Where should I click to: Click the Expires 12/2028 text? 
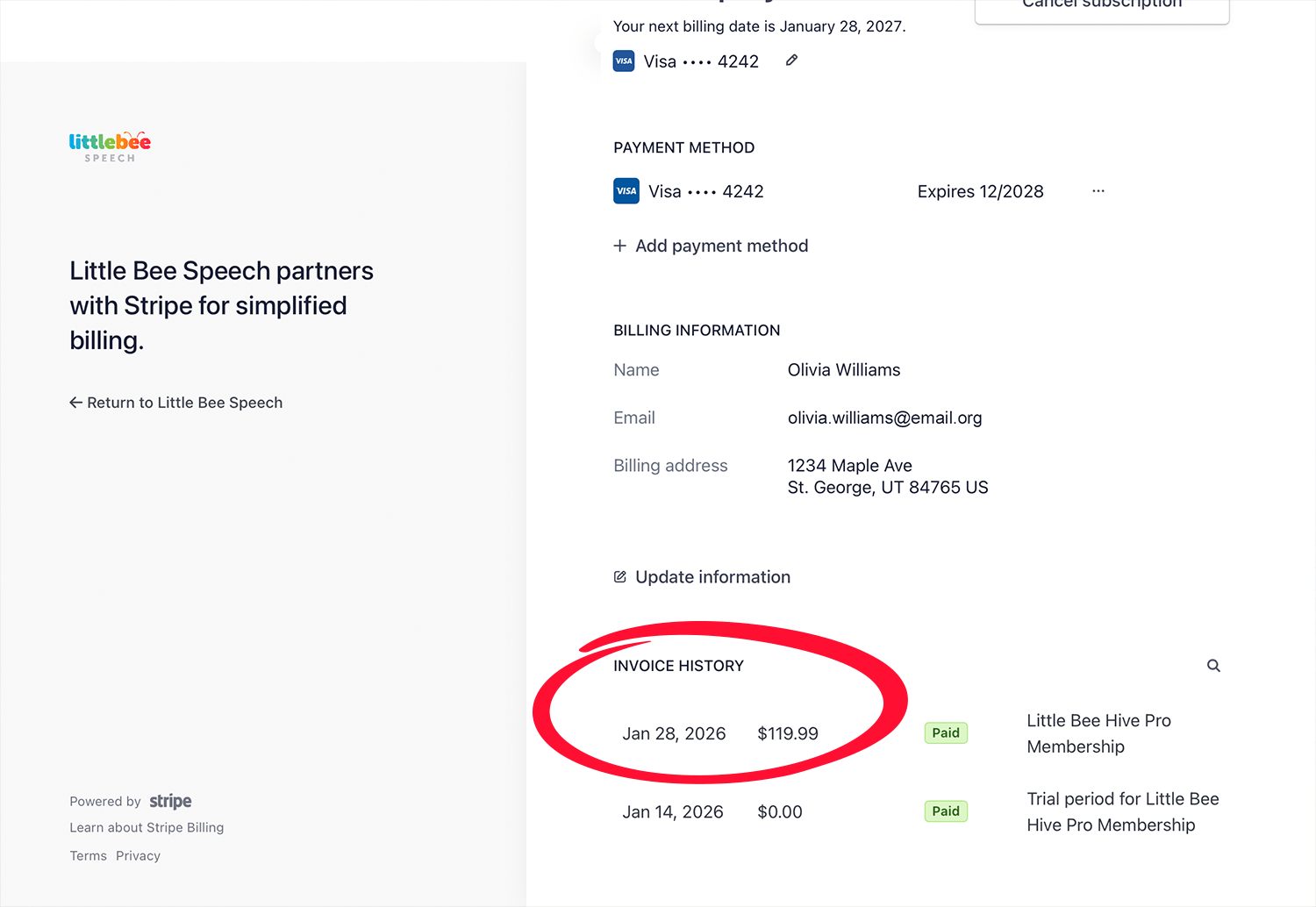tap(981, 191)
